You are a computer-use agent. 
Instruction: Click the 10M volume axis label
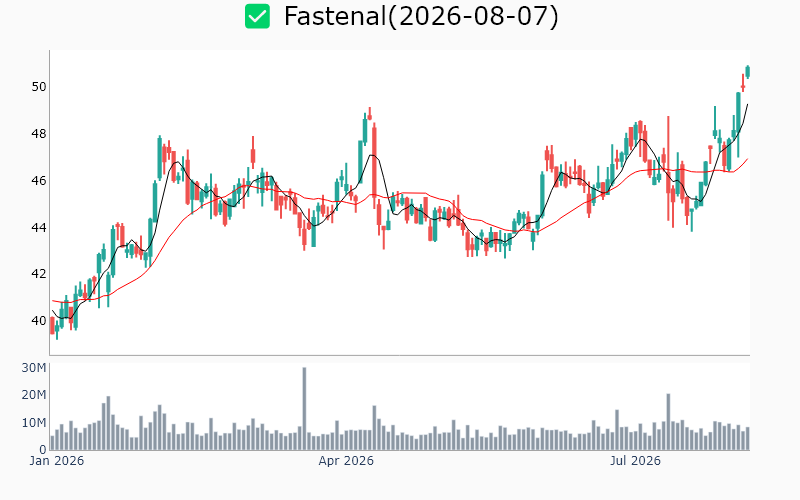tap(34, 422)
